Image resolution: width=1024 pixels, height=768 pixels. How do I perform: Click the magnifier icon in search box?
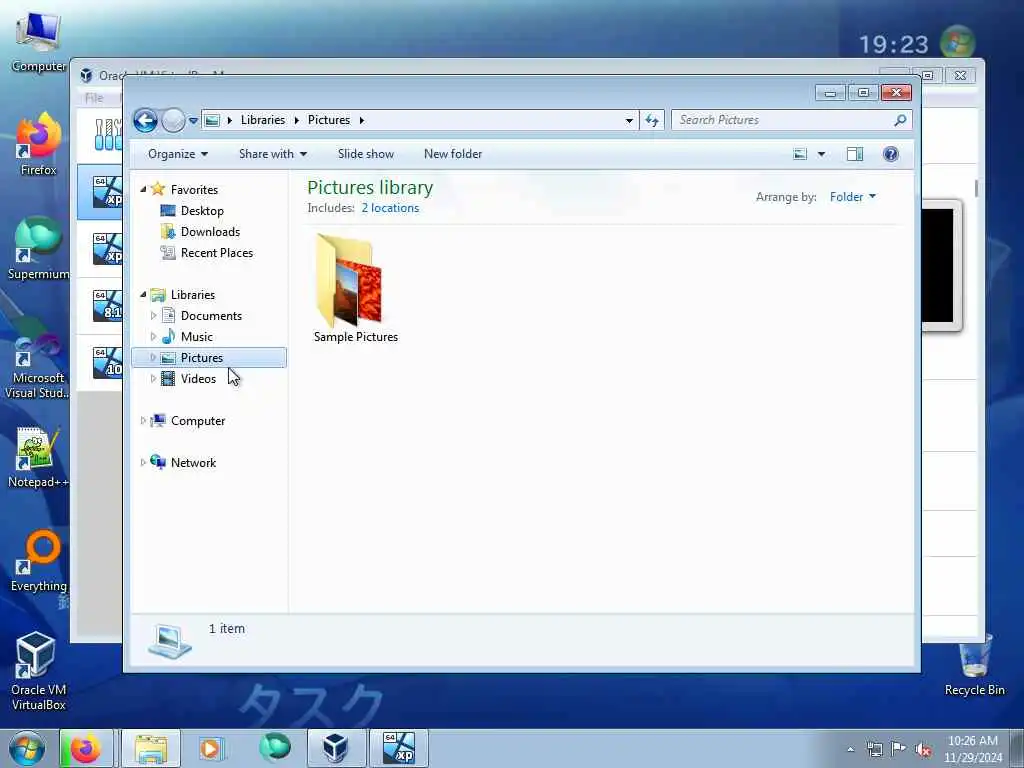tap(901, 120)
